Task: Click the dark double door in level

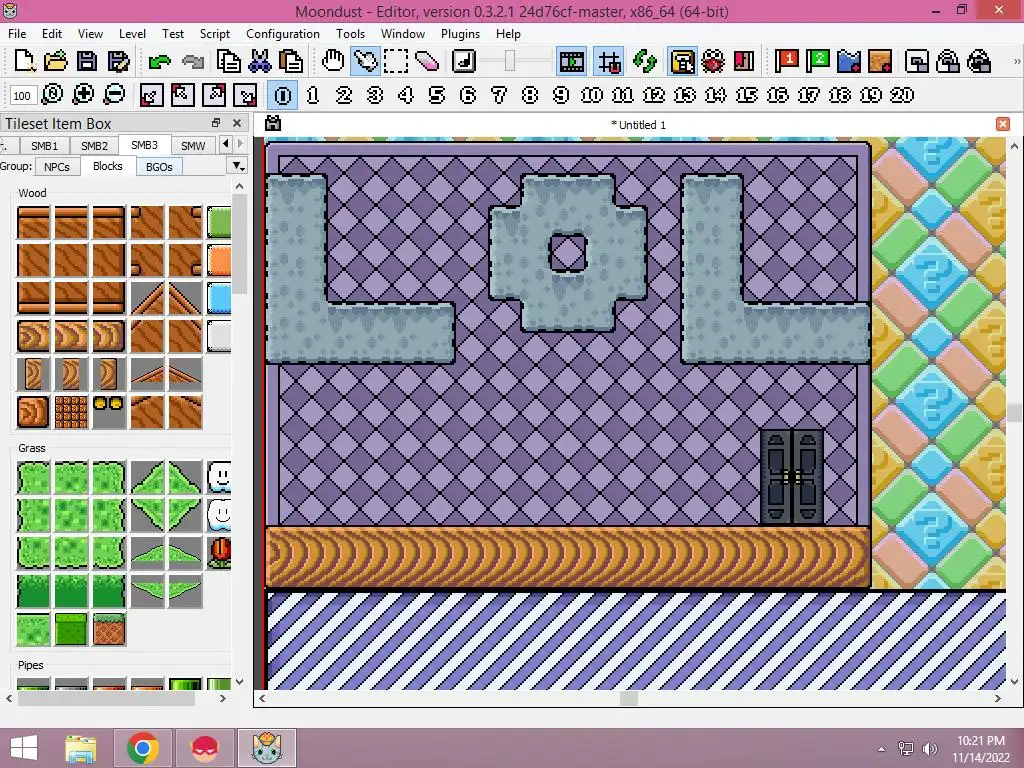Action: point(792,477)
